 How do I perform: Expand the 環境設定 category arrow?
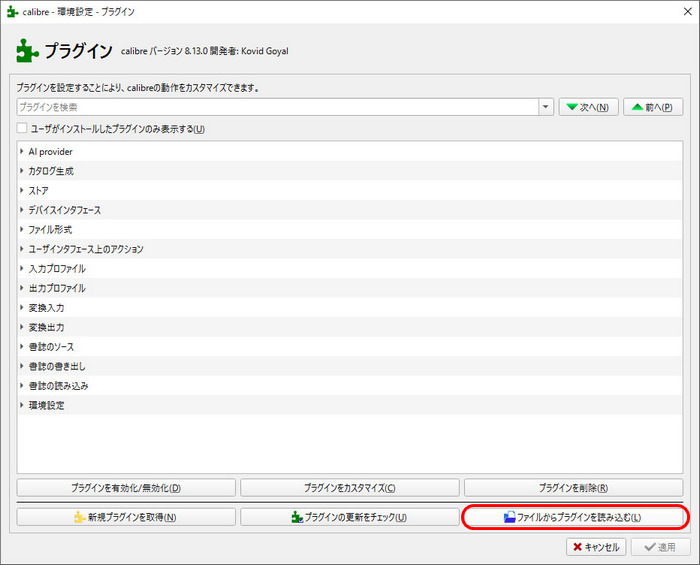click(x=21, y=405)
